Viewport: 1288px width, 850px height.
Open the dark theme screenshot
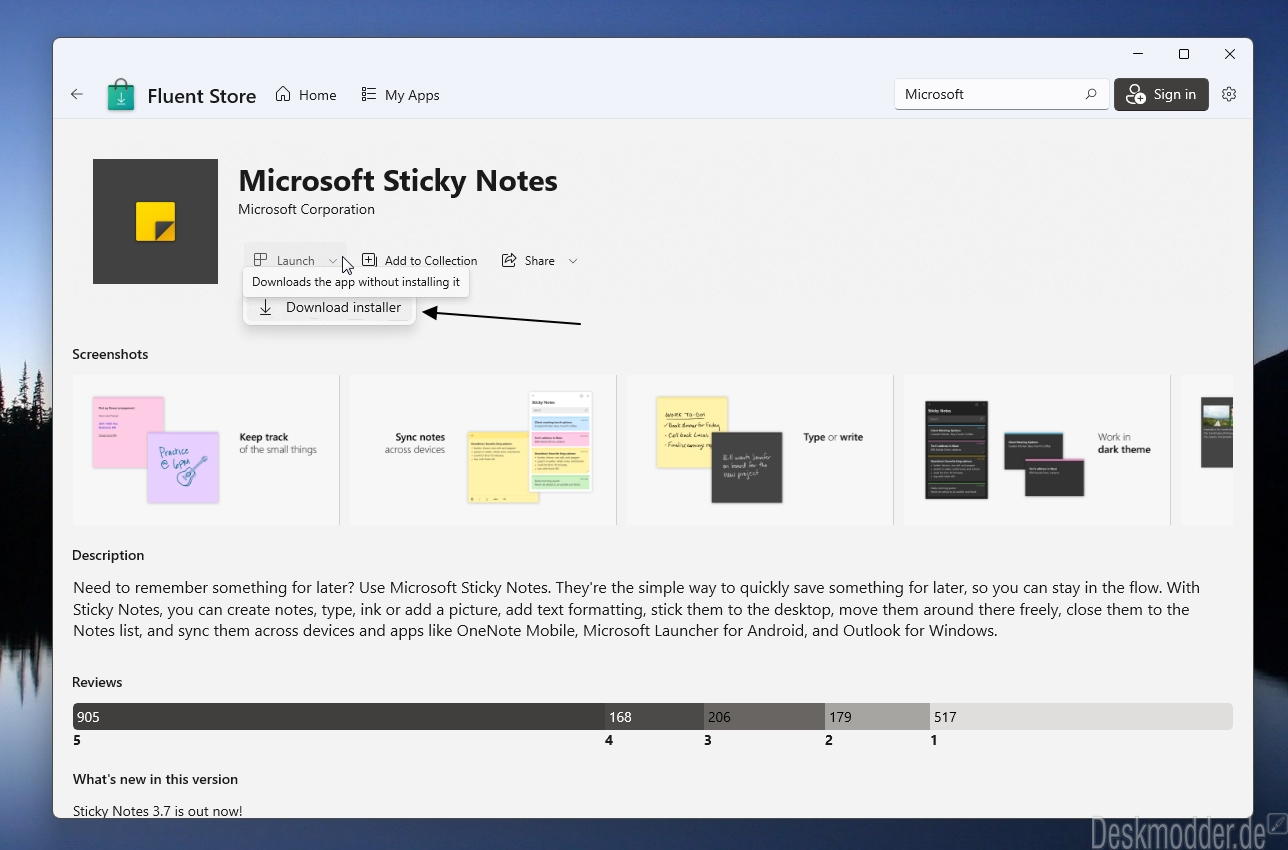(x=1036, y=450)
